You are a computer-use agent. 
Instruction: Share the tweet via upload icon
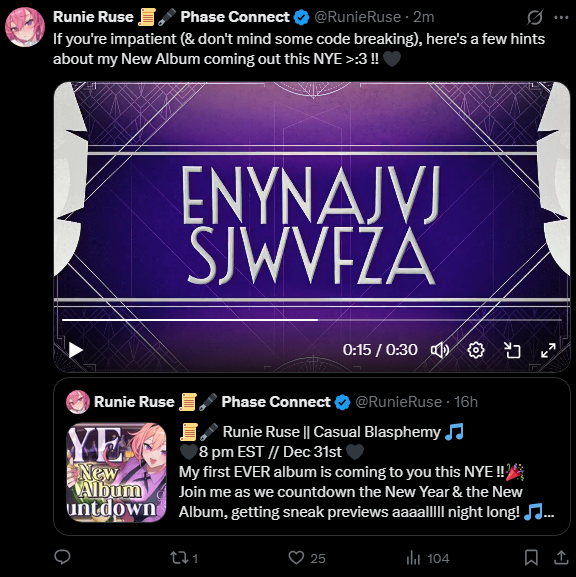point(561,557)
